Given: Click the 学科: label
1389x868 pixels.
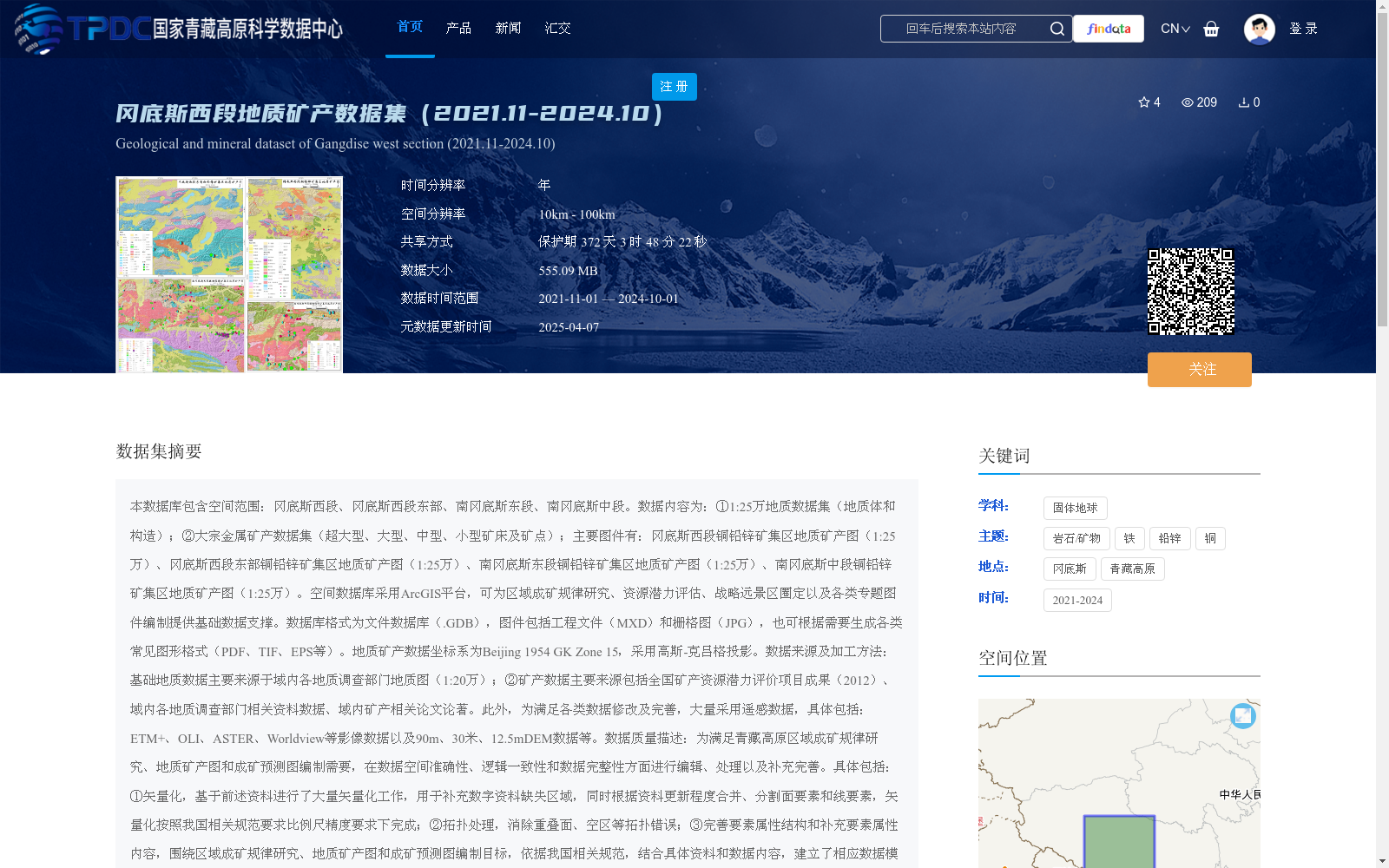Looking at the screenshot, I should coord(994,506).
